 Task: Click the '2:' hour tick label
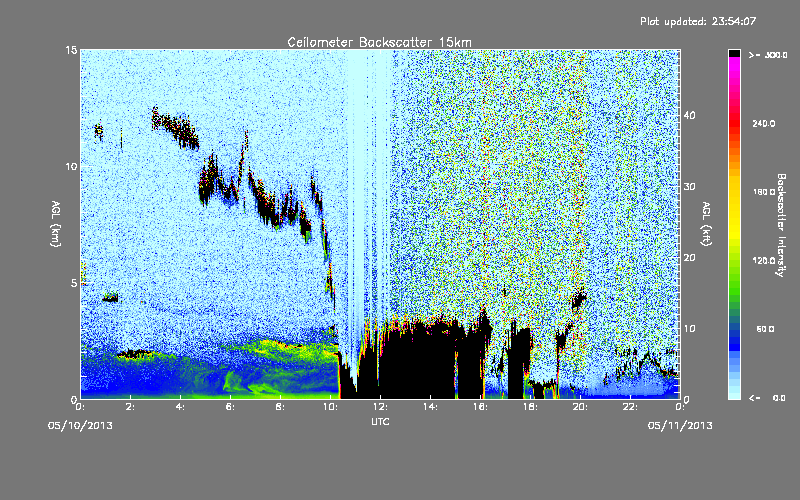[131, 407]
